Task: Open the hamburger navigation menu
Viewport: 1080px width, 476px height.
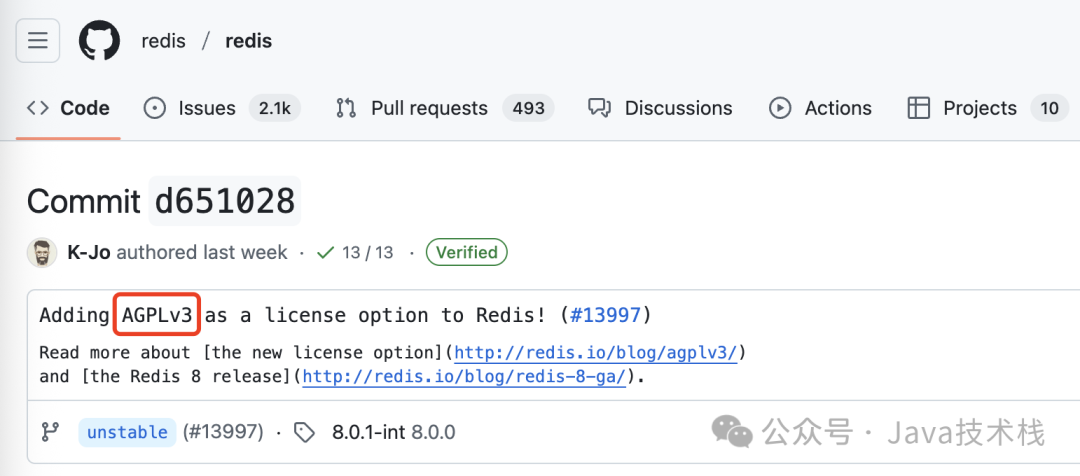Action: (x=38, y=41)
